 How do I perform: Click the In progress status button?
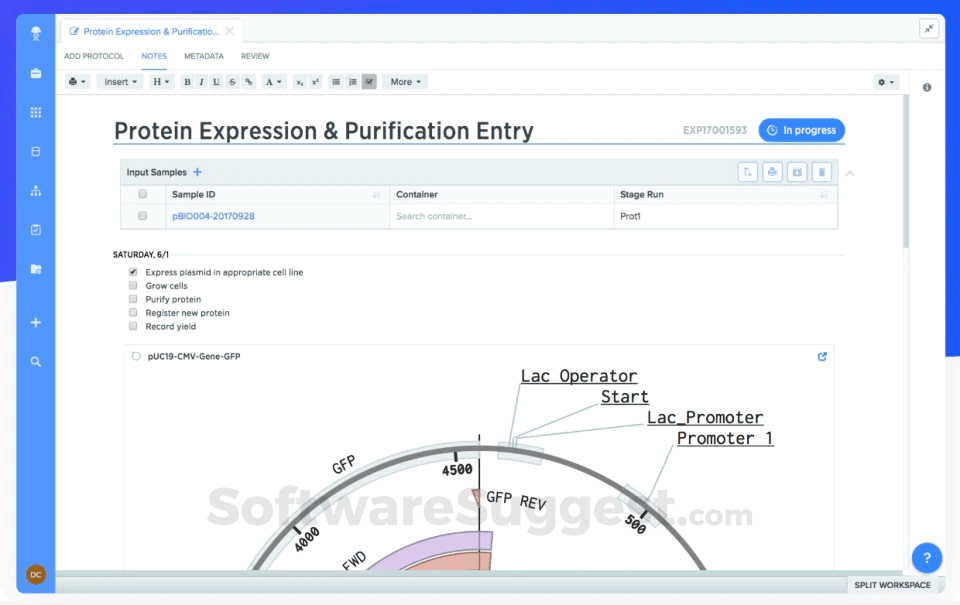(801, 130)
